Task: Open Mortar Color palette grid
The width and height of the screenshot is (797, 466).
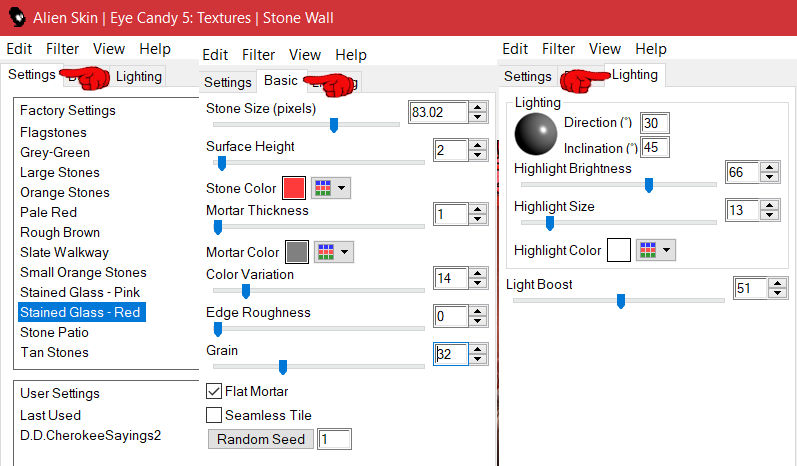Action: pyautogui.click(x=326, y=252)
